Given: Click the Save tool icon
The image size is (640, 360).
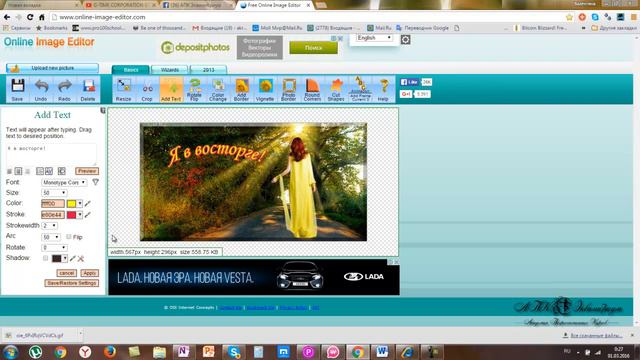Looking at the screenshot, I should tap(18, 89).
